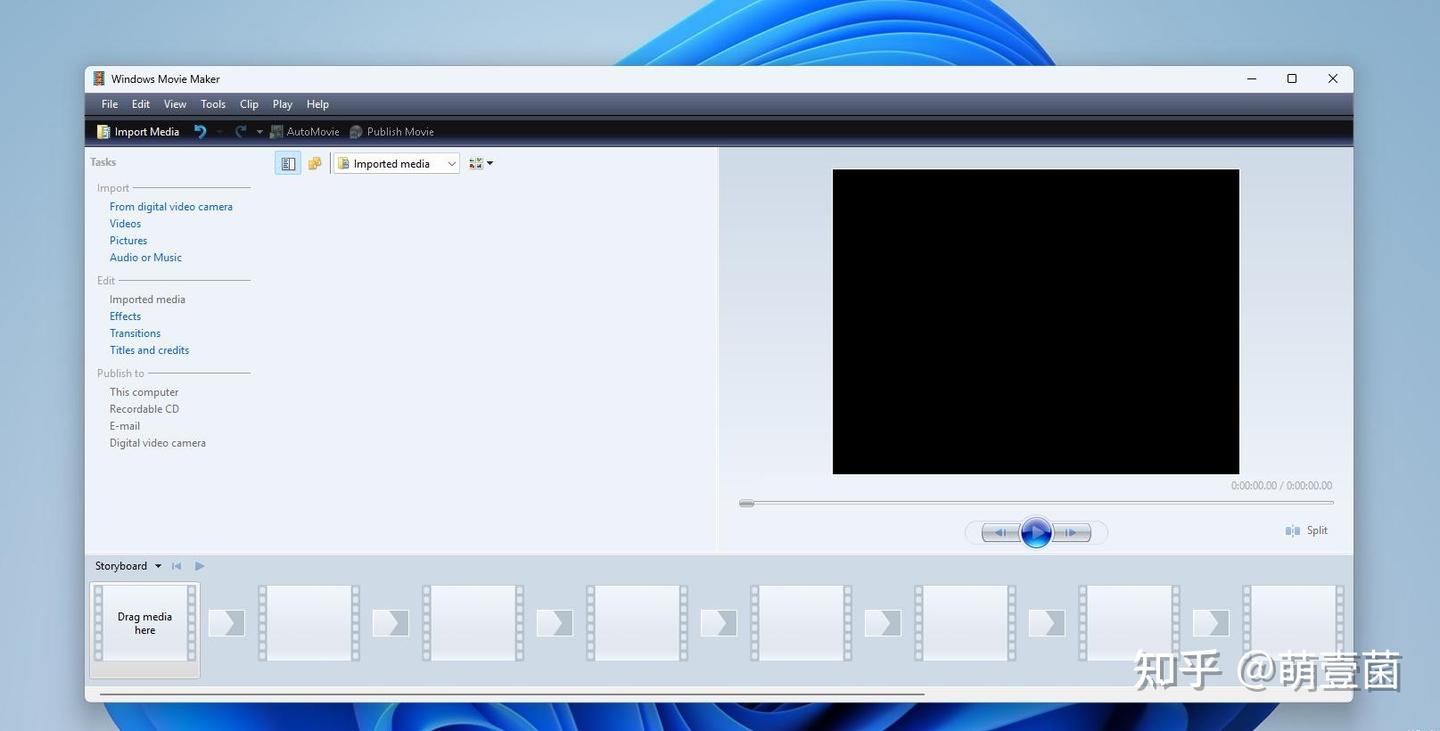Open the Play menu
Screen dimensions: 1440x731
[x=283, y=104]
